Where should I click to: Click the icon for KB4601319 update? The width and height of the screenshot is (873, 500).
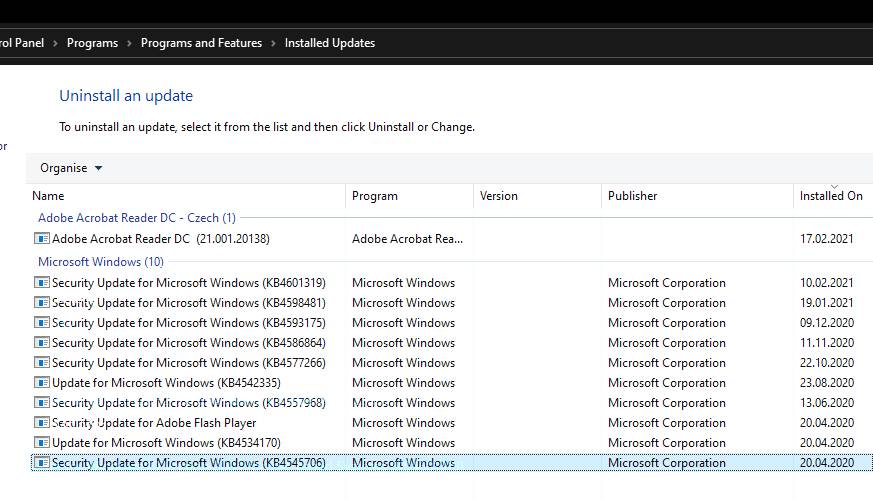point(42,282)
